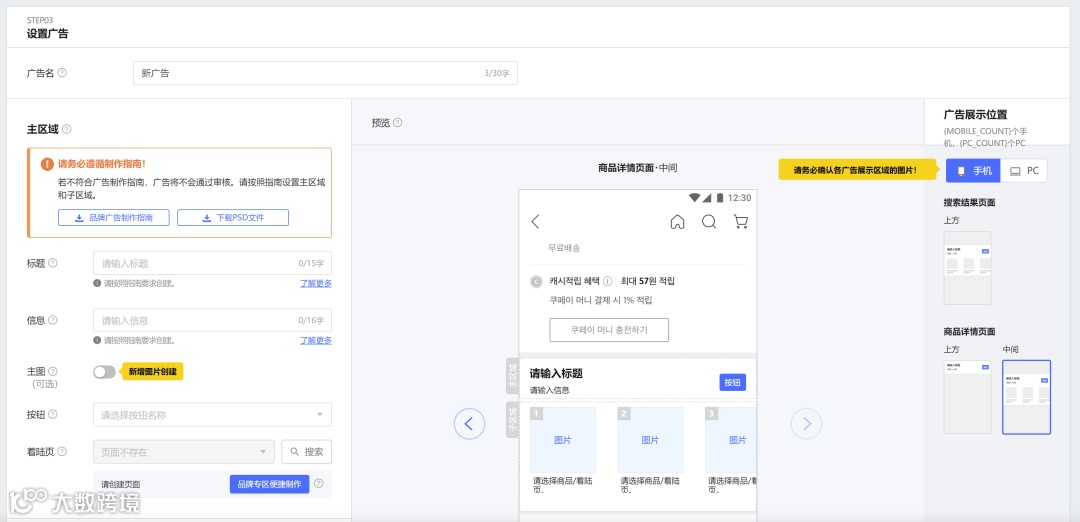The width and height of the screenshot is (1080, 522).
Task: Click back arrow in phone preview
Action: coord(535,222)
